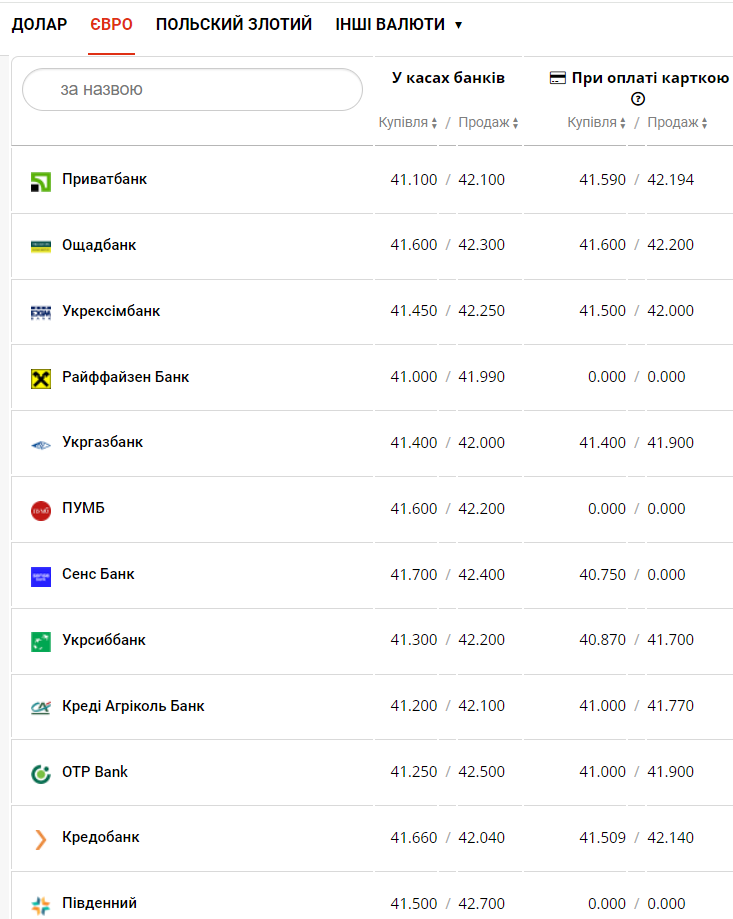Click the Райффайзен Банк logo icon
The image size is (733, 919).
(40, 379)
